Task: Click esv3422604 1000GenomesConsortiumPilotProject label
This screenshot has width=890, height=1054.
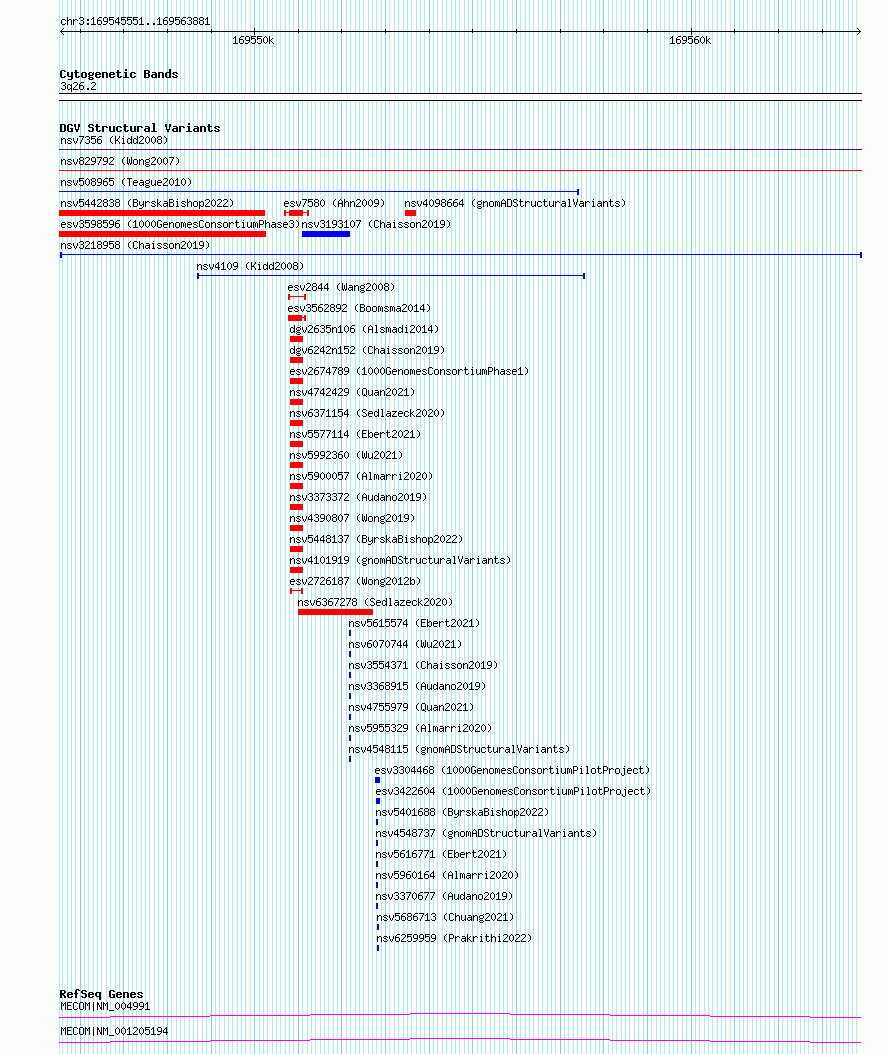Action: 513,791
